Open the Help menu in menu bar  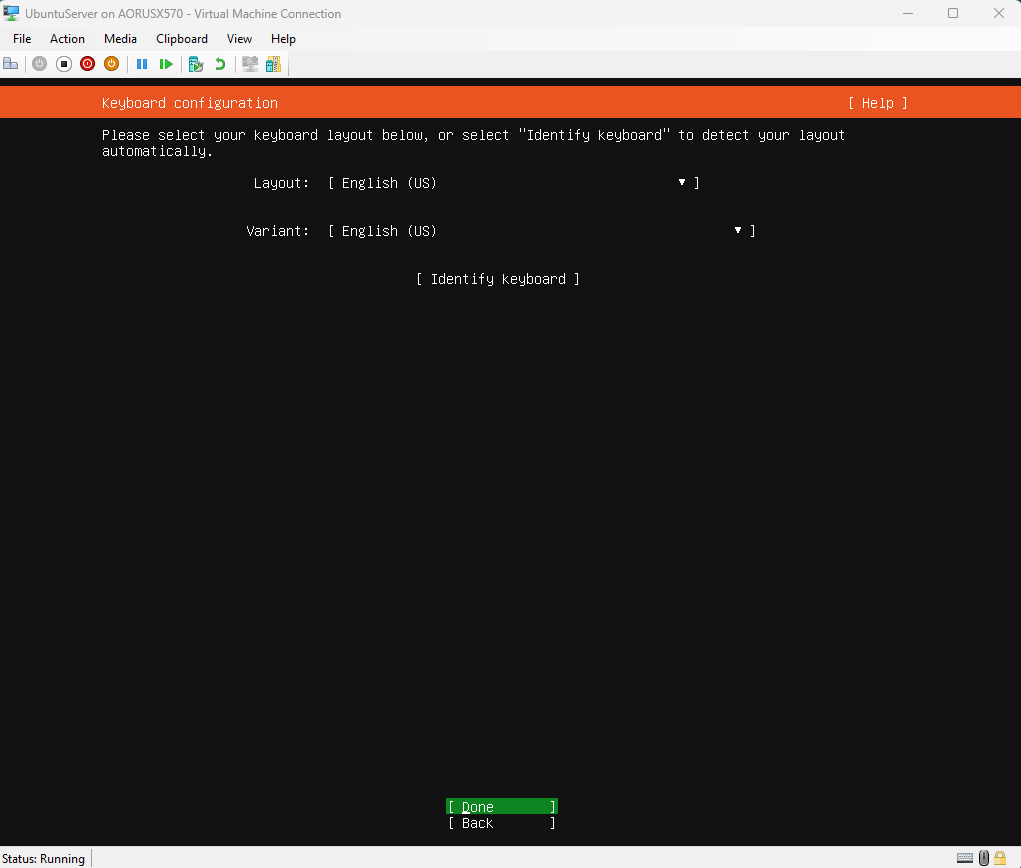click(283, 39)
